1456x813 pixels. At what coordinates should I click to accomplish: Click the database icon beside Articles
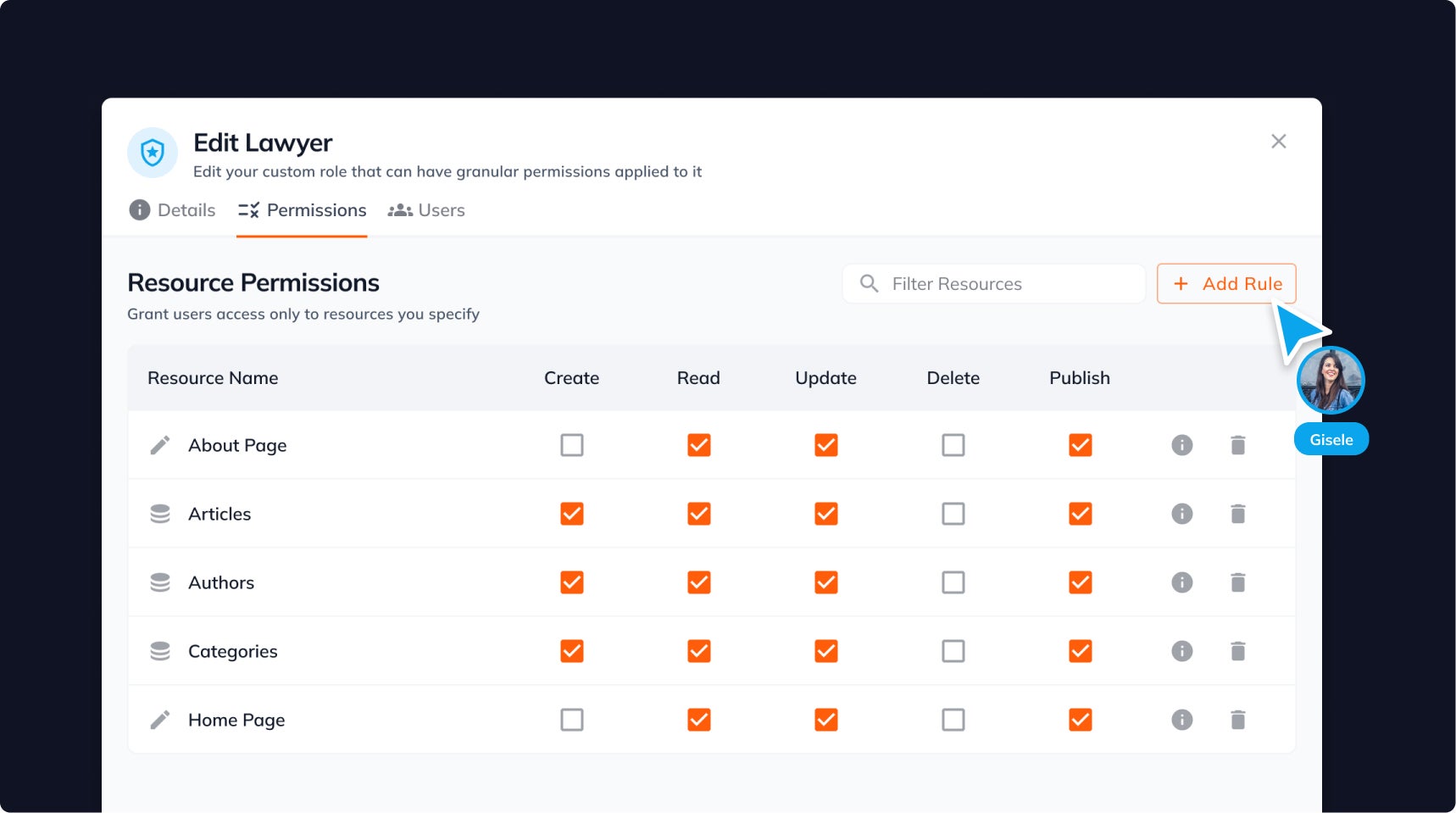click(160, 514)
